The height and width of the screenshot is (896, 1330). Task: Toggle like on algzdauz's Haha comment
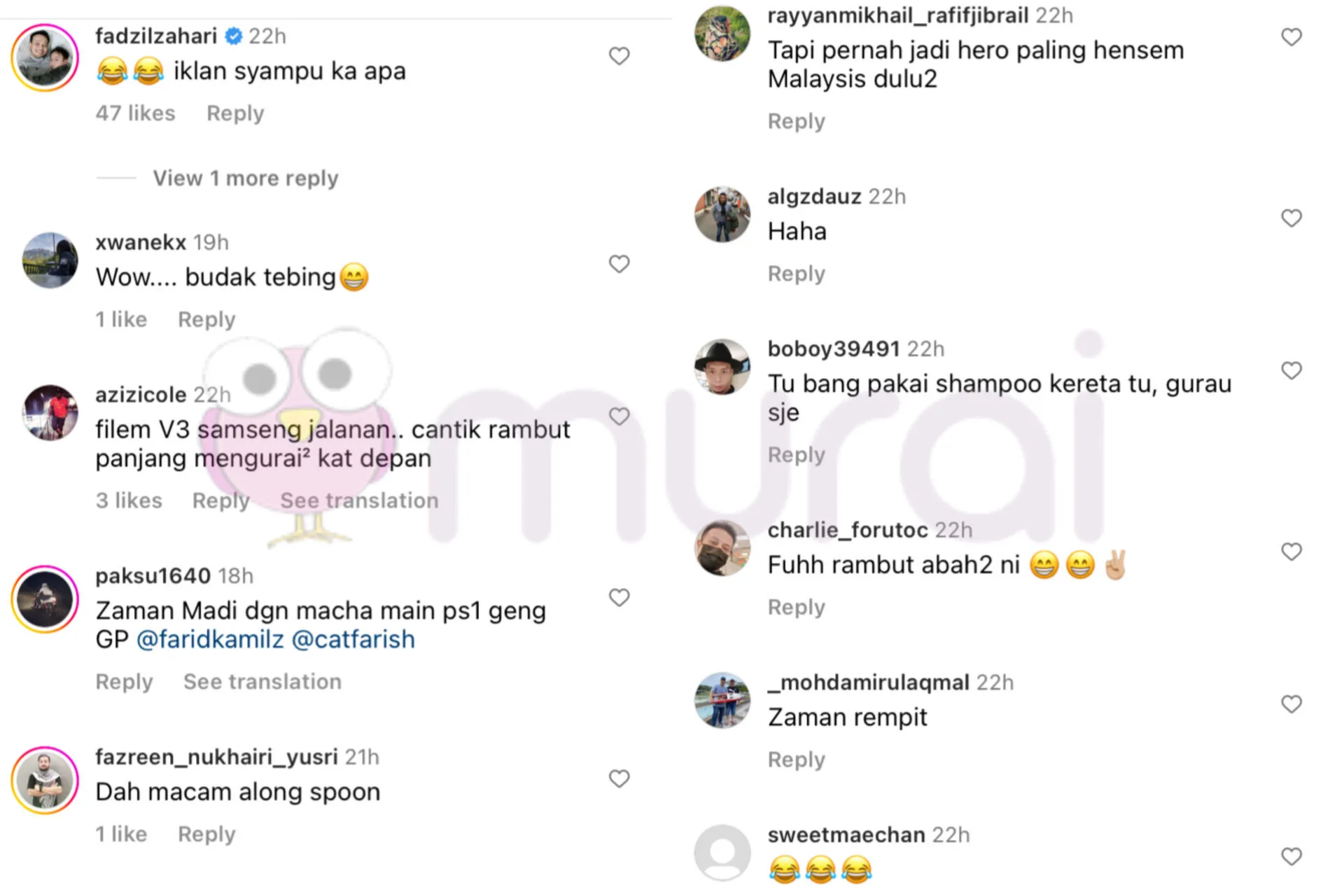(x=1291, y=218)
